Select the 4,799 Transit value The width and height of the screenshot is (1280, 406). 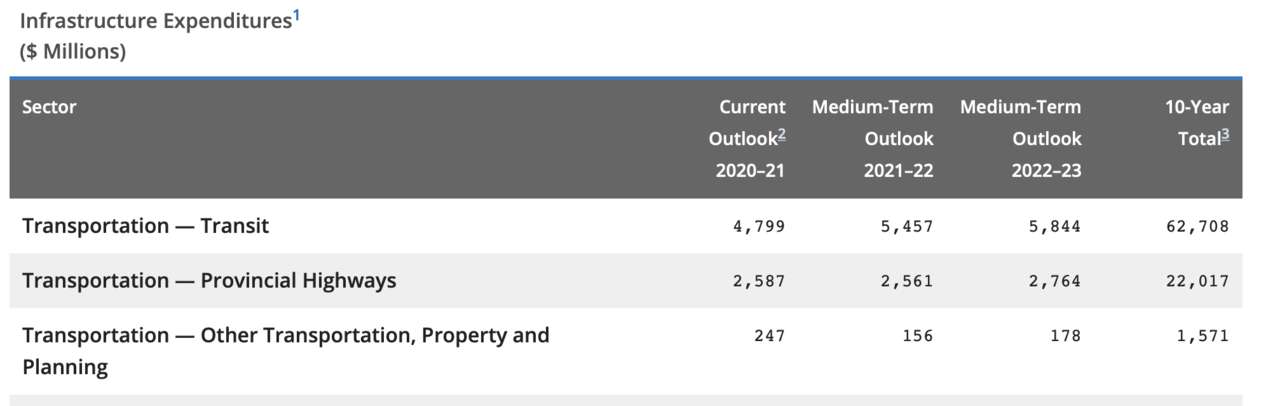[759, 227]
